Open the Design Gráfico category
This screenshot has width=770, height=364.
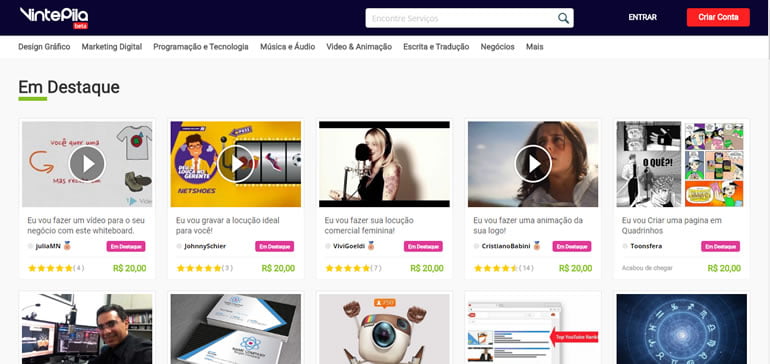tap(44, 47)
